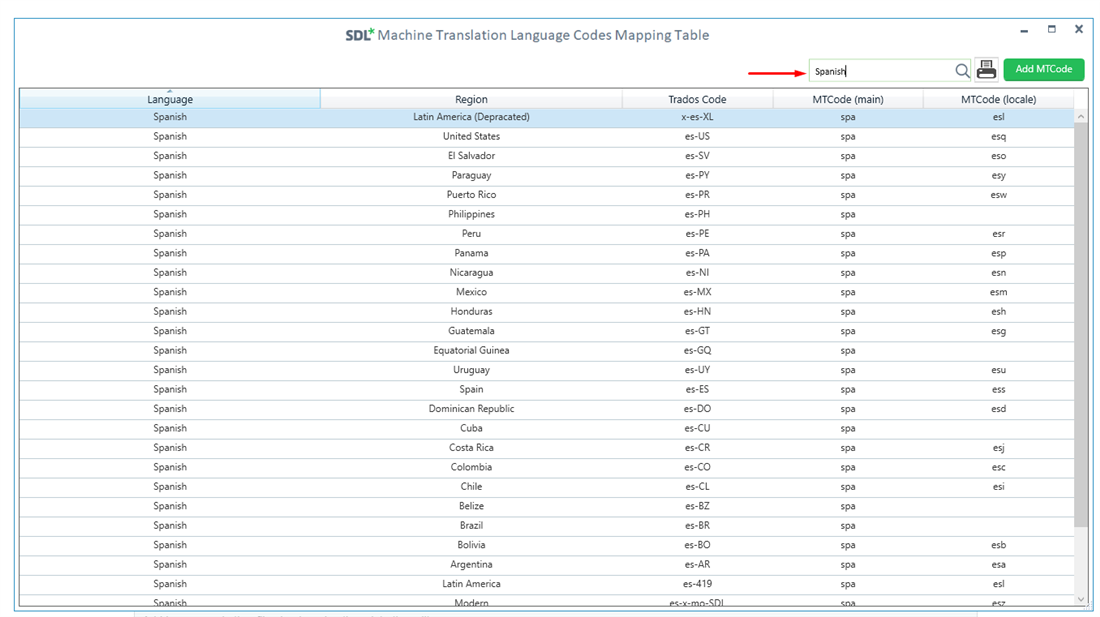Image resolution: width=1100 pixels, height=617 pixels.
Task: Select the Panama region cell
Action: (471, 253)
